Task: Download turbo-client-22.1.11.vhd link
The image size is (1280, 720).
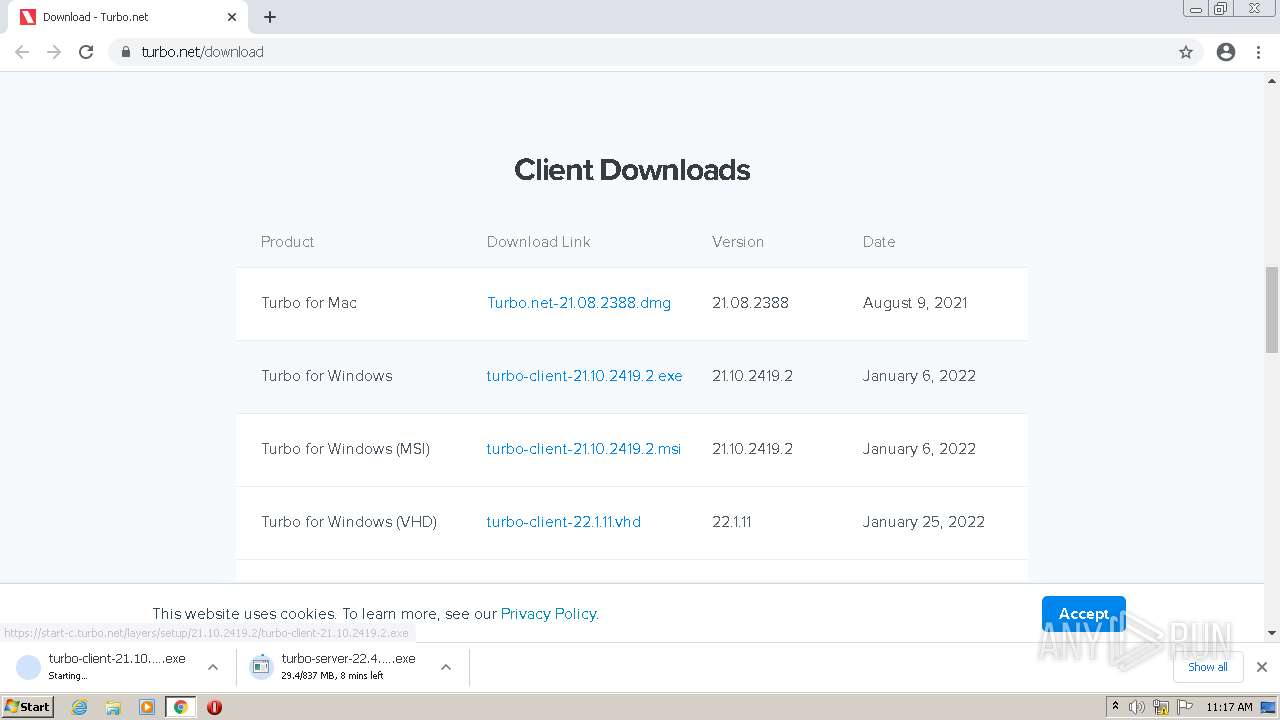Action: [564, 522]
